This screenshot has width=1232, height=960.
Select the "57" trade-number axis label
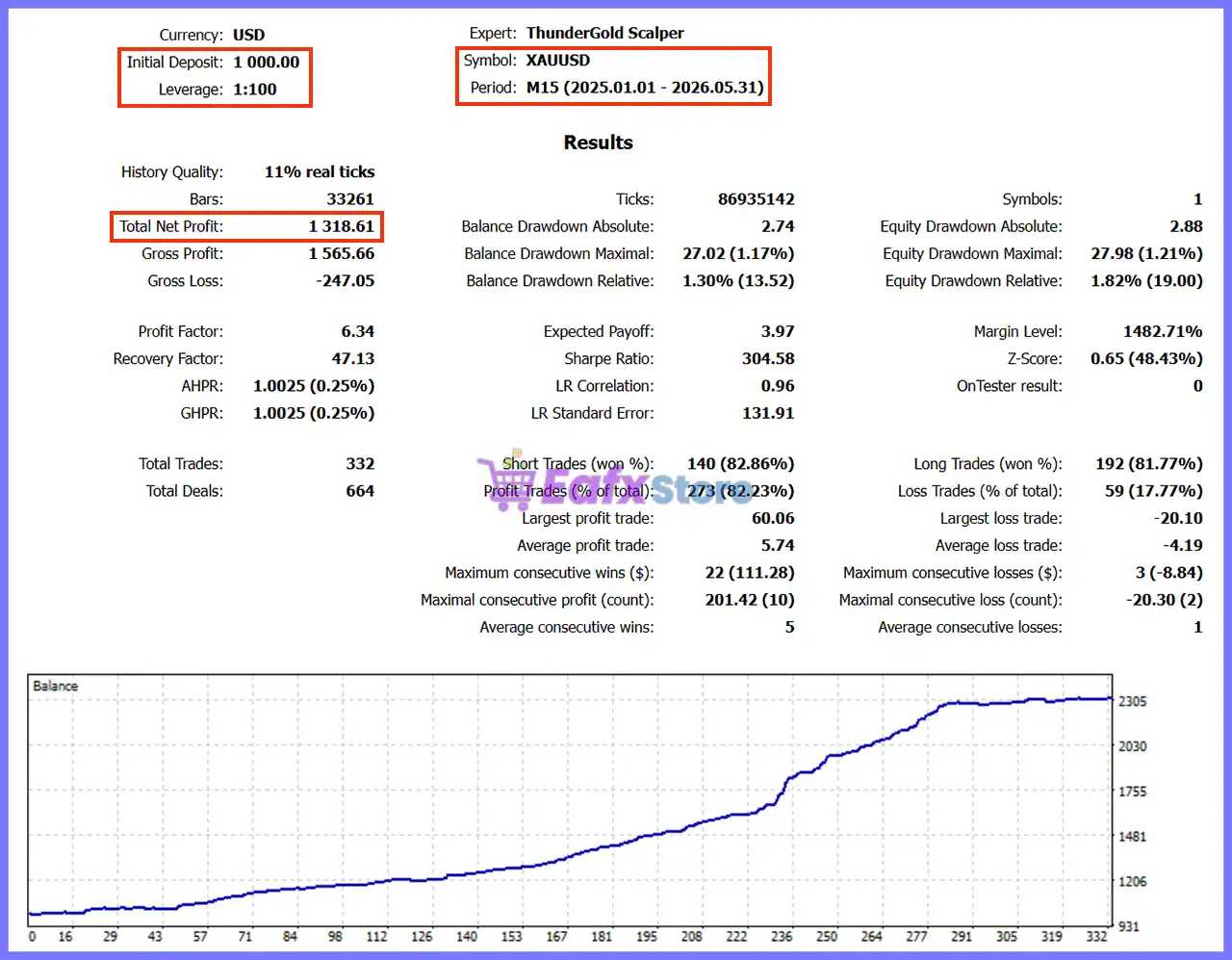[x=200, y=936]
